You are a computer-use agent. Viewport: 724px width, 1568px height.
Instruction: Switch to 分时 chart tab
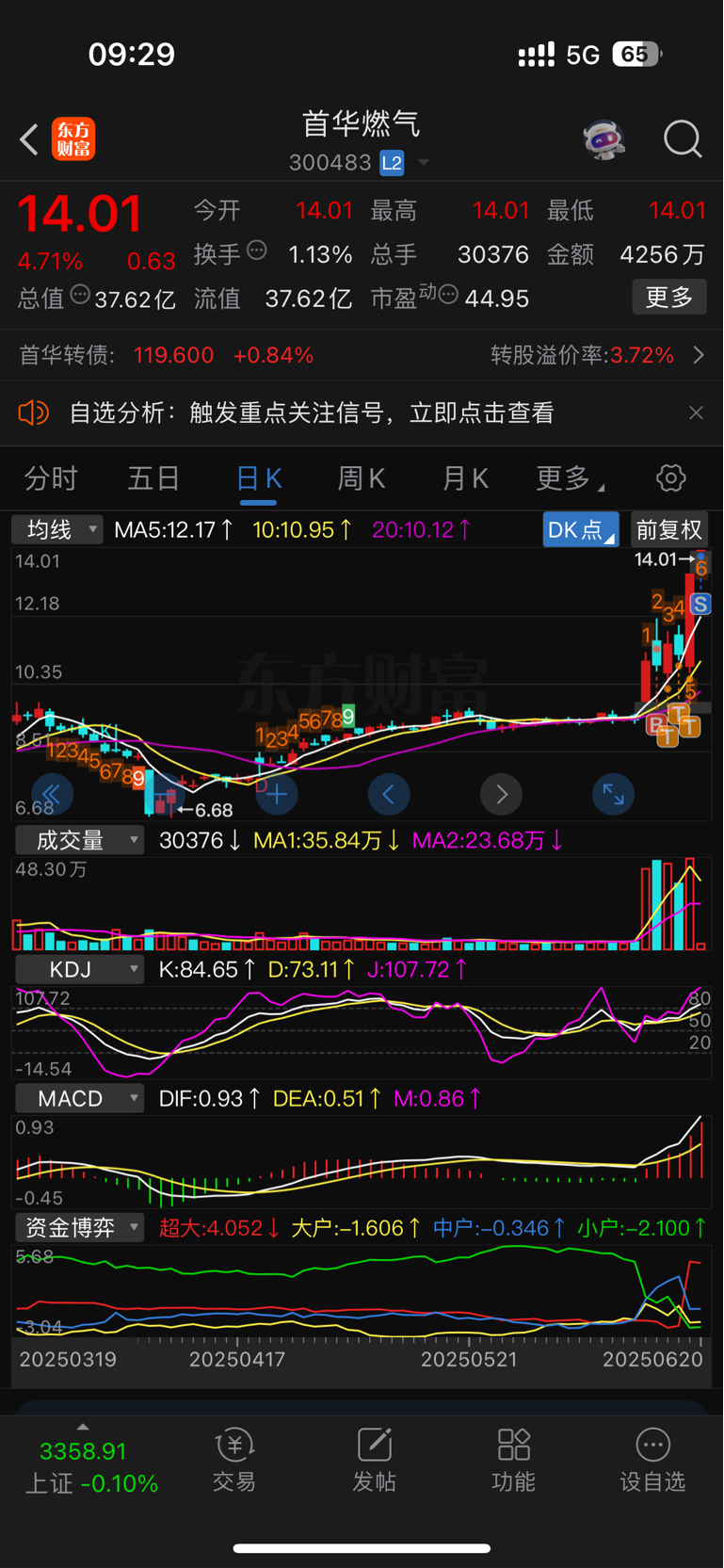[x=51, y=478]
